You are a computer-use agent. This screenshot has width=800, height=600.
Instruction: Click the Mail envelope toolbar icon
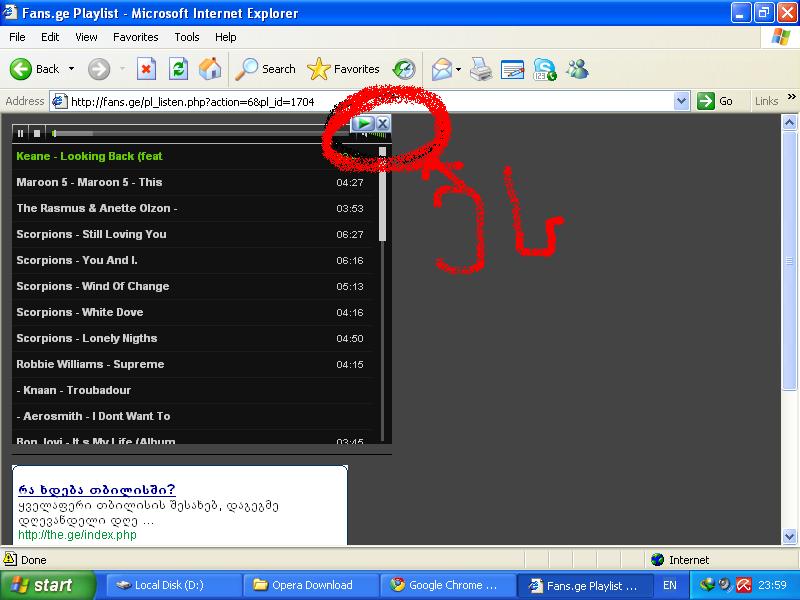click(442, 69)
